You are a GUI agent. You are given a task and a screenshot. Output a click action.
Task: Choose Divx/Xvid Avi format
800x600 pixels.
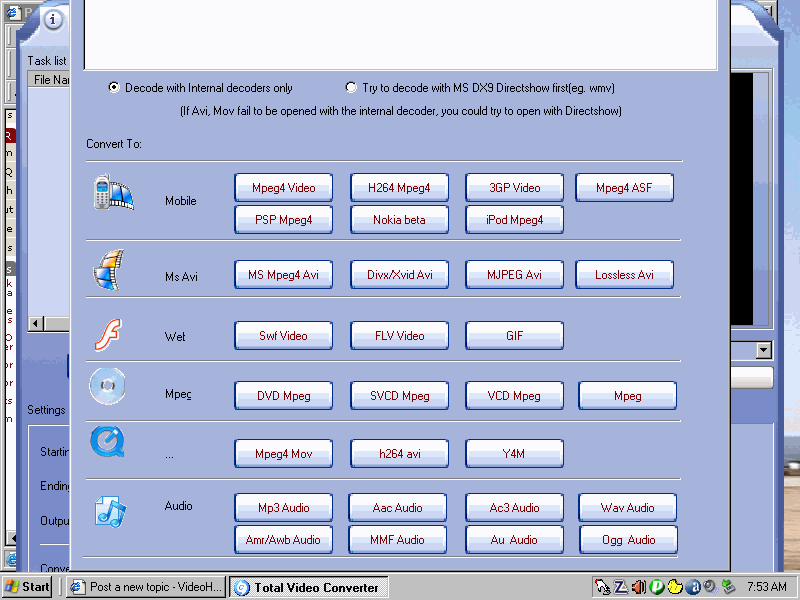coord(399,274)
